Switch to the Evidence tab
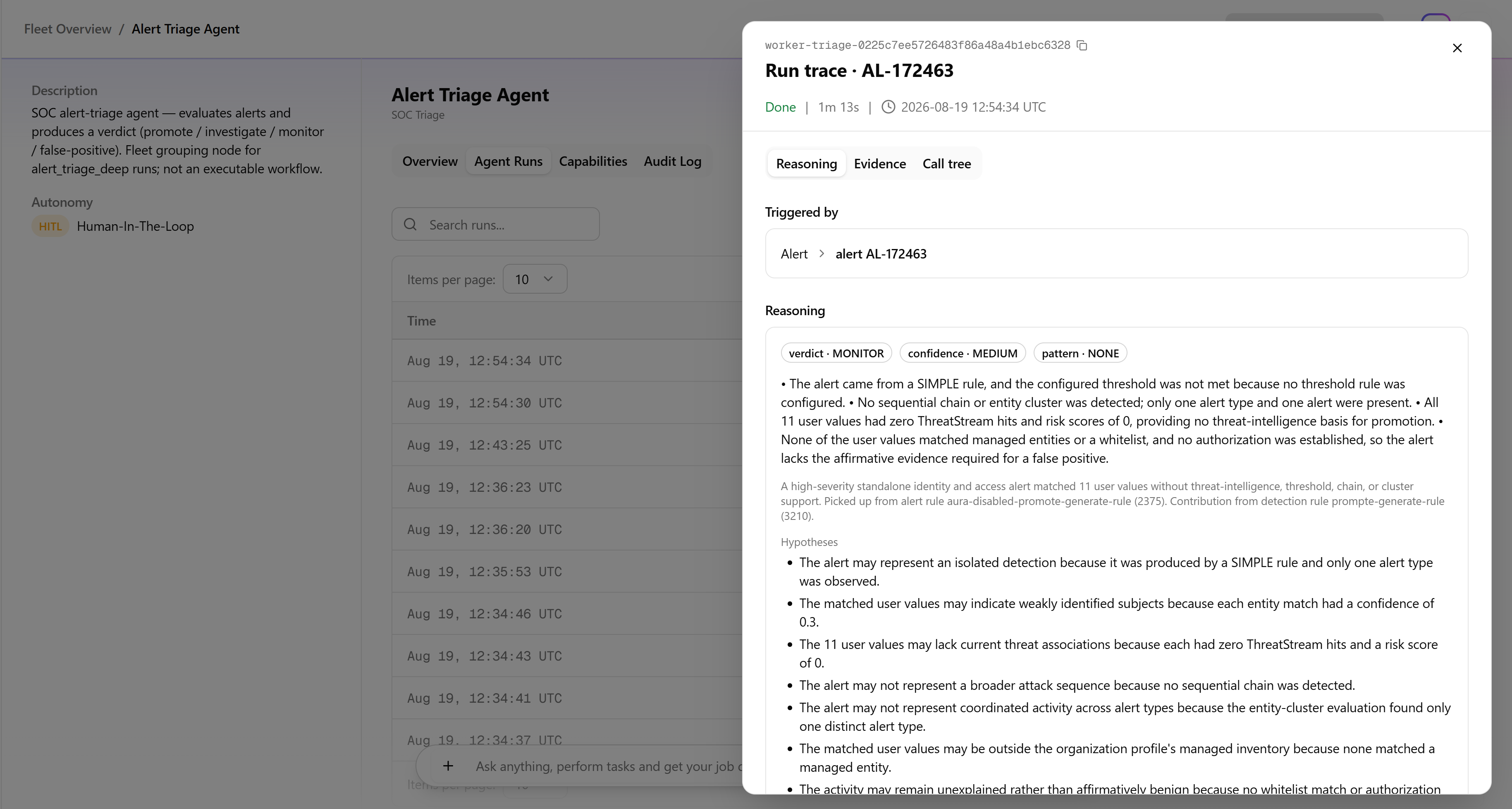Image resolution: width=1512 pixels, height=809 pixels. tap(879, 163)
